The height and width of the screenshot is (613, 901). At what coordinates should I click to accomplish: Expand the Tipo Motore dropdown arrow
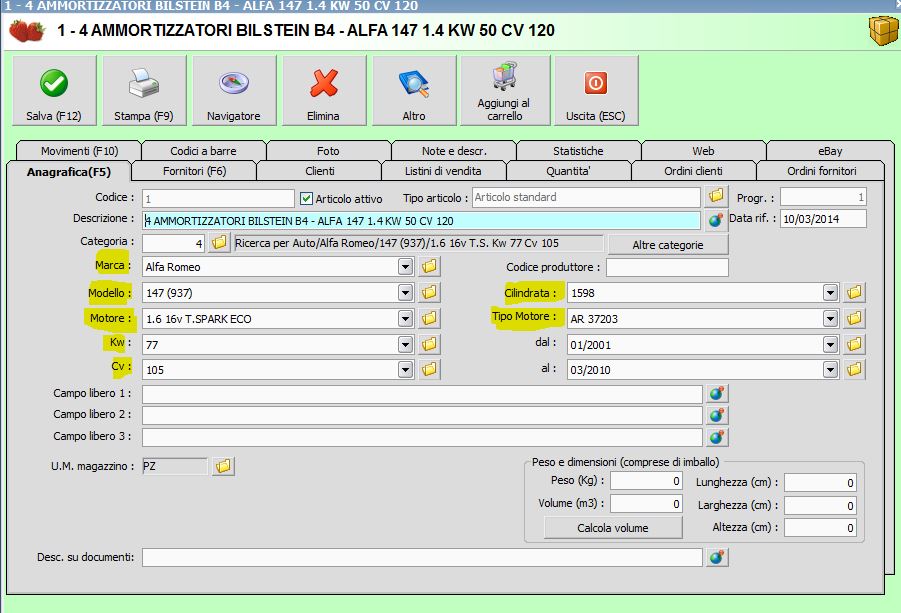point(830,318)
